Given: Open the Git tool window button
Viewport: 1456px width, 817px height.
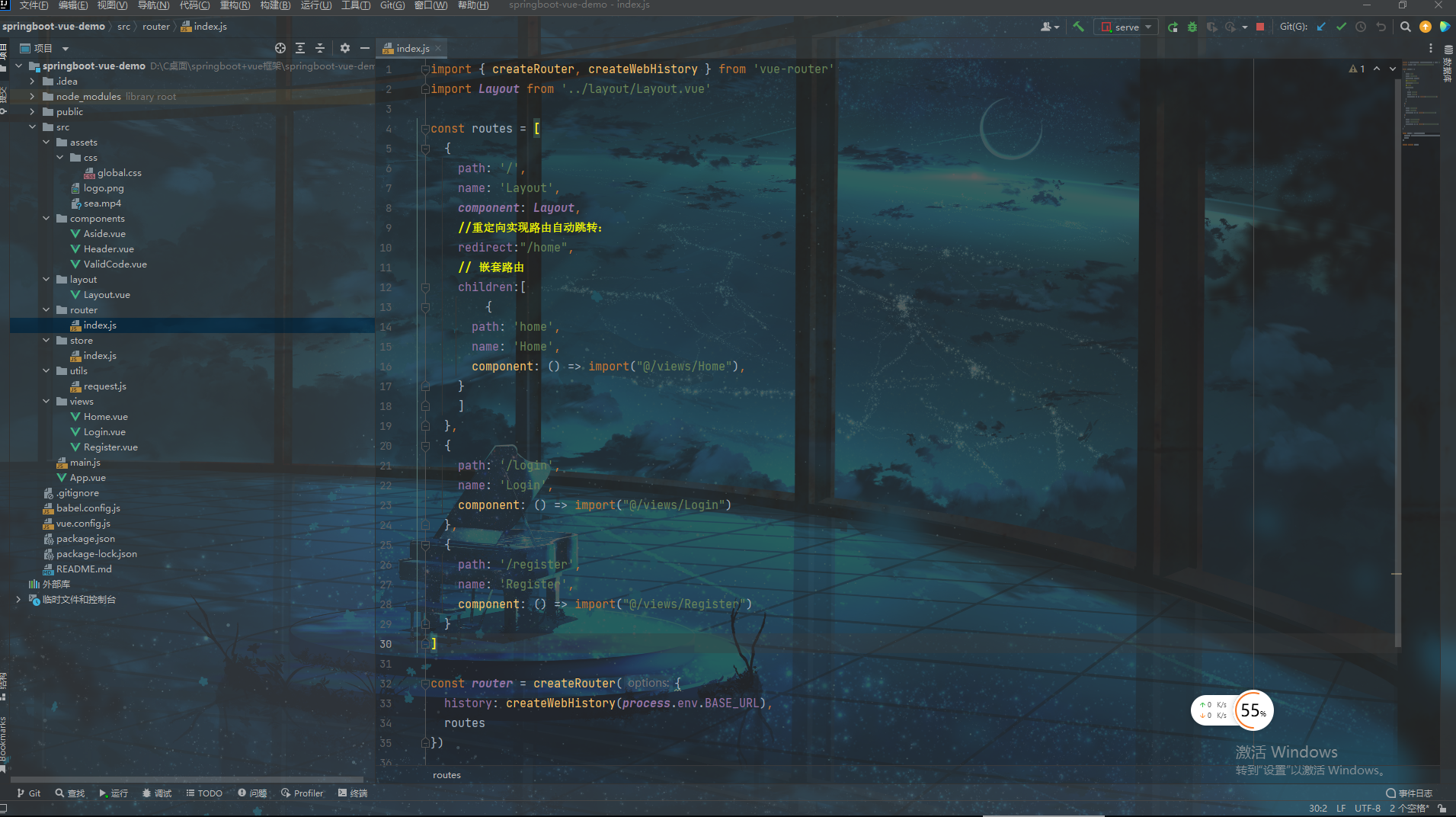Looking at the screenshot, I should [28, 793].
